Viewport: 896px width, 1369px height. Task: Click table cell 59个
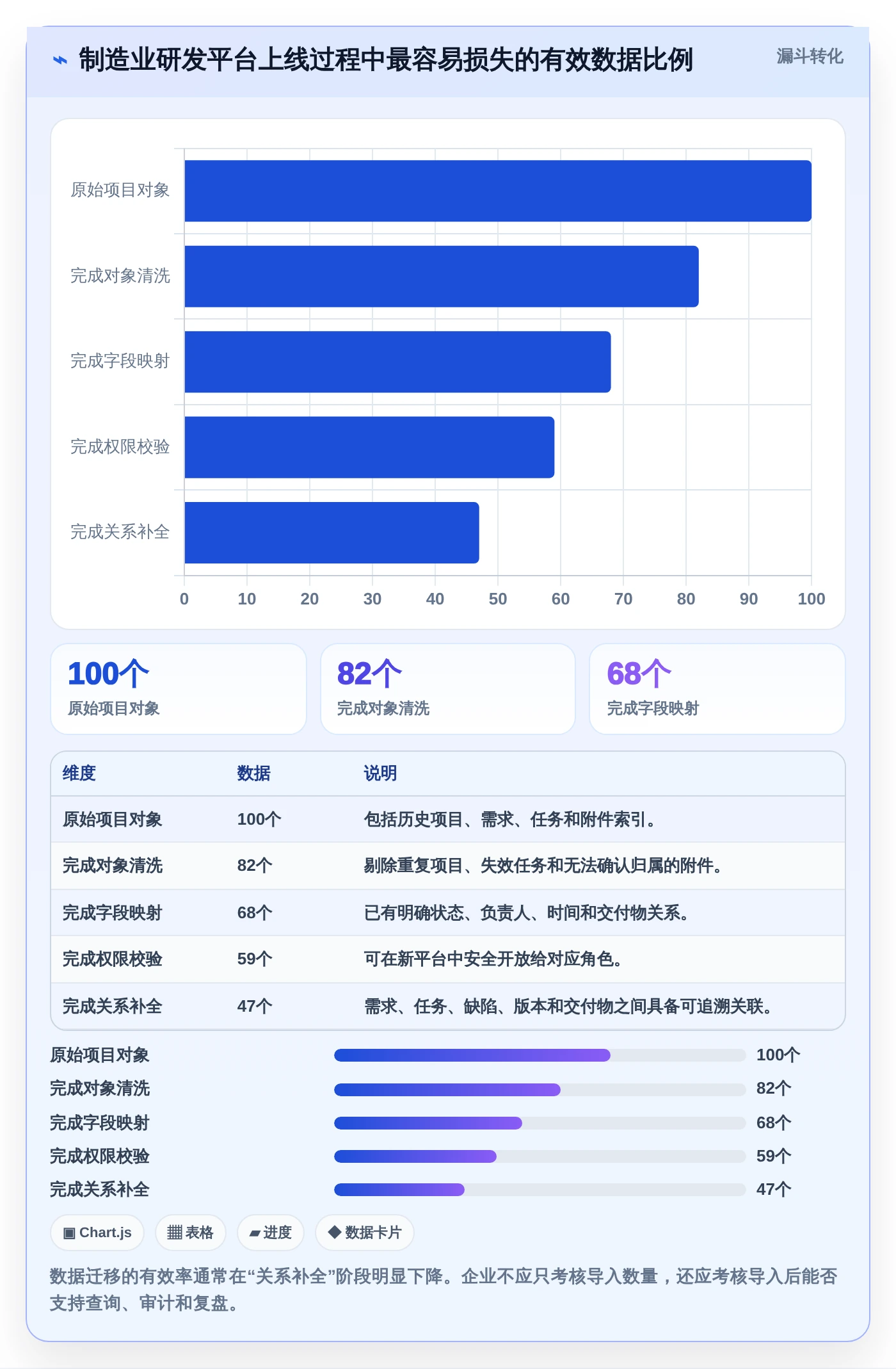coord(255,959)
